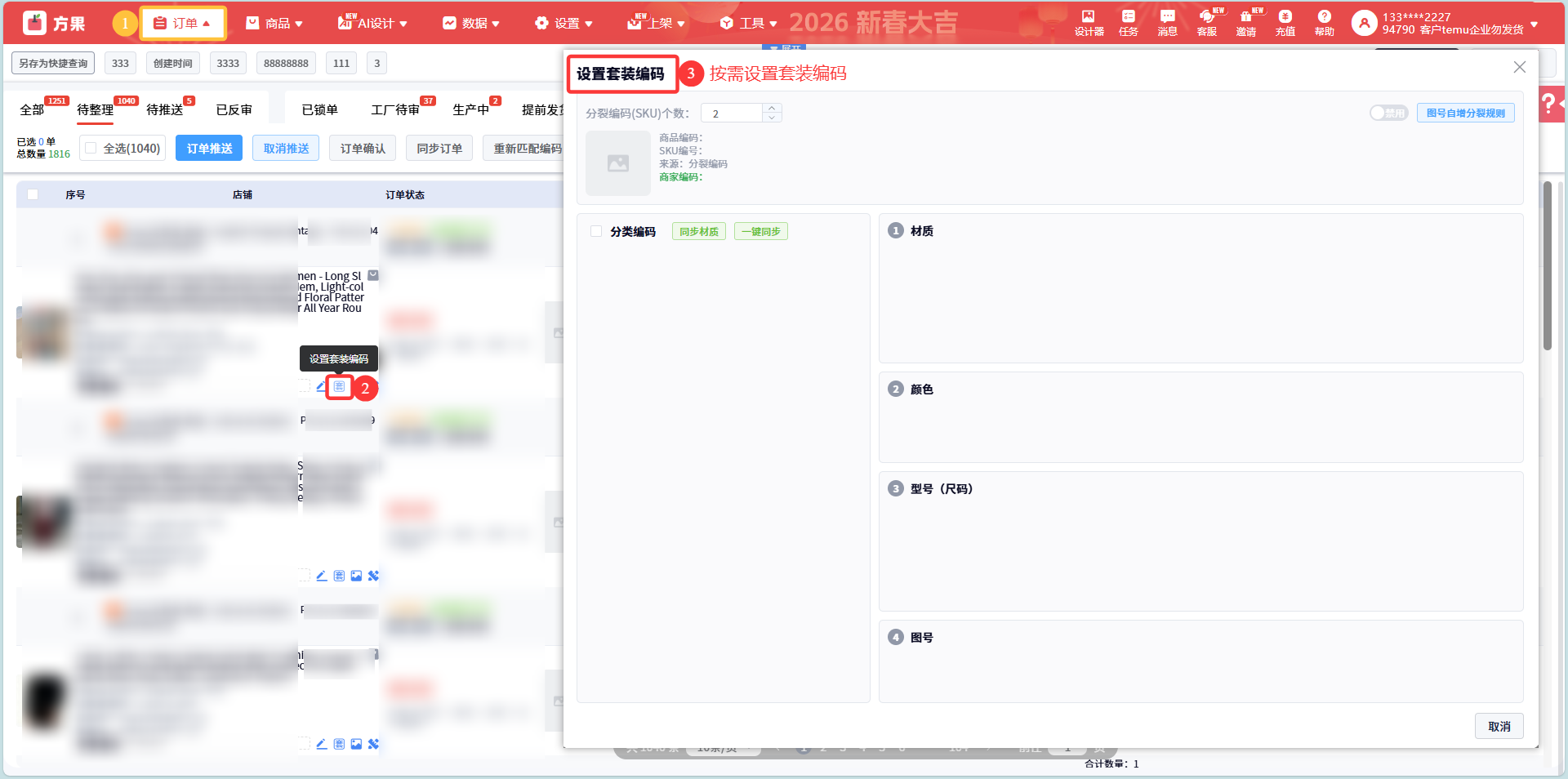
Task: Open the 图号自增分裂规则 rule button
Action: (1466, 113)
